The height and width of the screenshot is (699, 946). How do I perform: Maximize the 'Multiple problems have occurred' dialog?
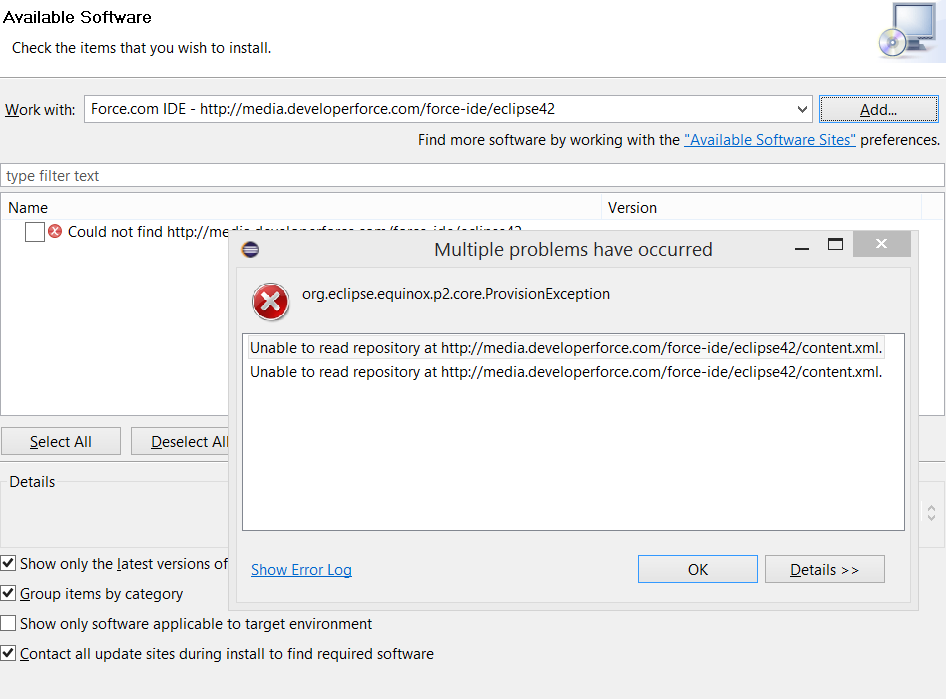coord(835,245)
